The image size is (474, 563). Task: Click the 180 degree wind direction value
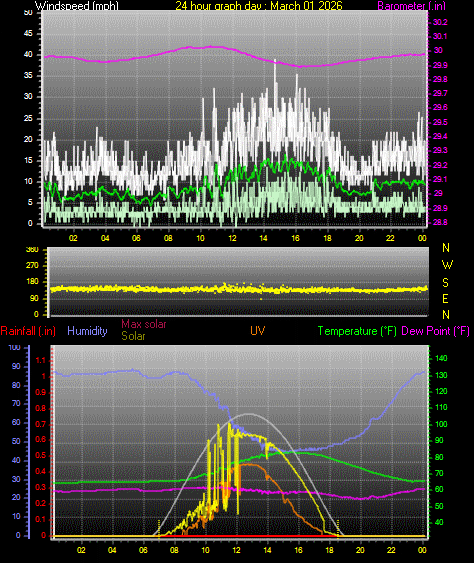(32, 282)
